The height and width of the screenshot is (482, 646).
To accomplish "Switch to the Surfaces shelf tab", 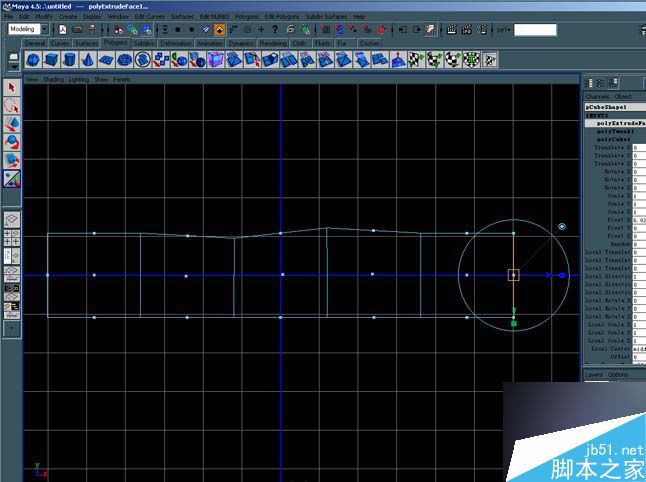I will [x=87, y=43].
